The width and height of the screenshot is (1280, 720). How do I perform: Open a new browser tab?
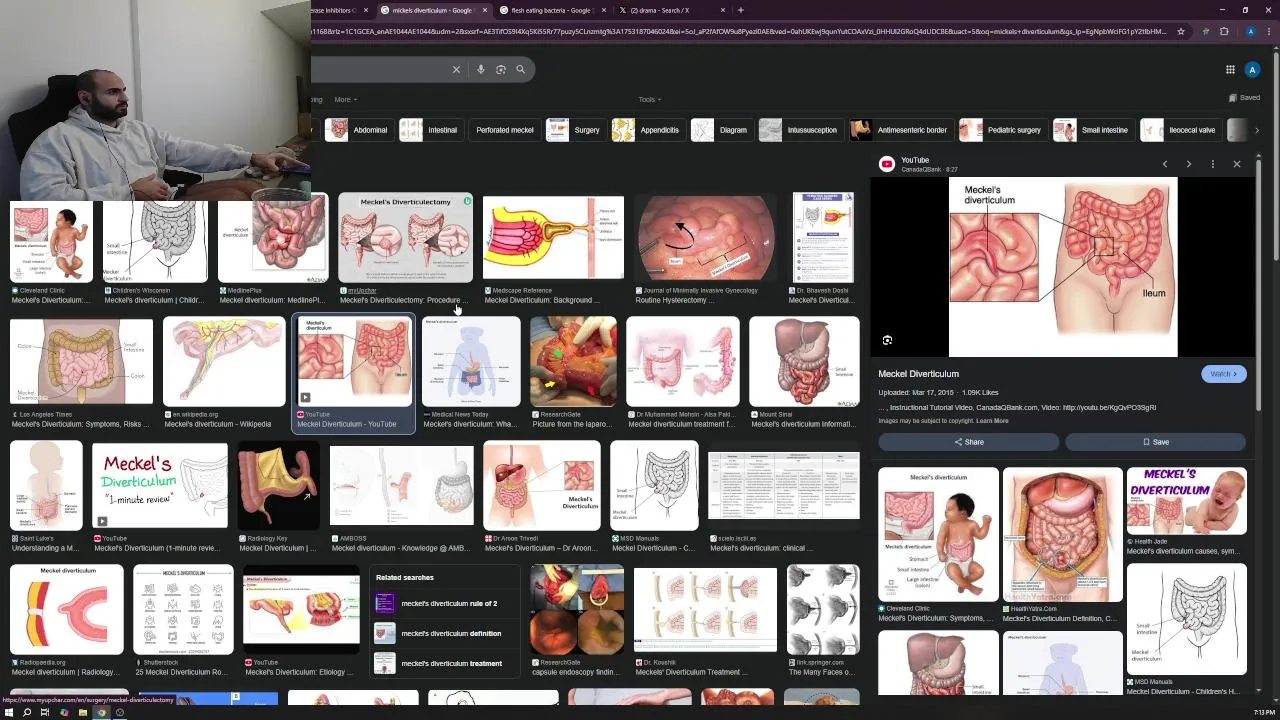click(741, 10)
